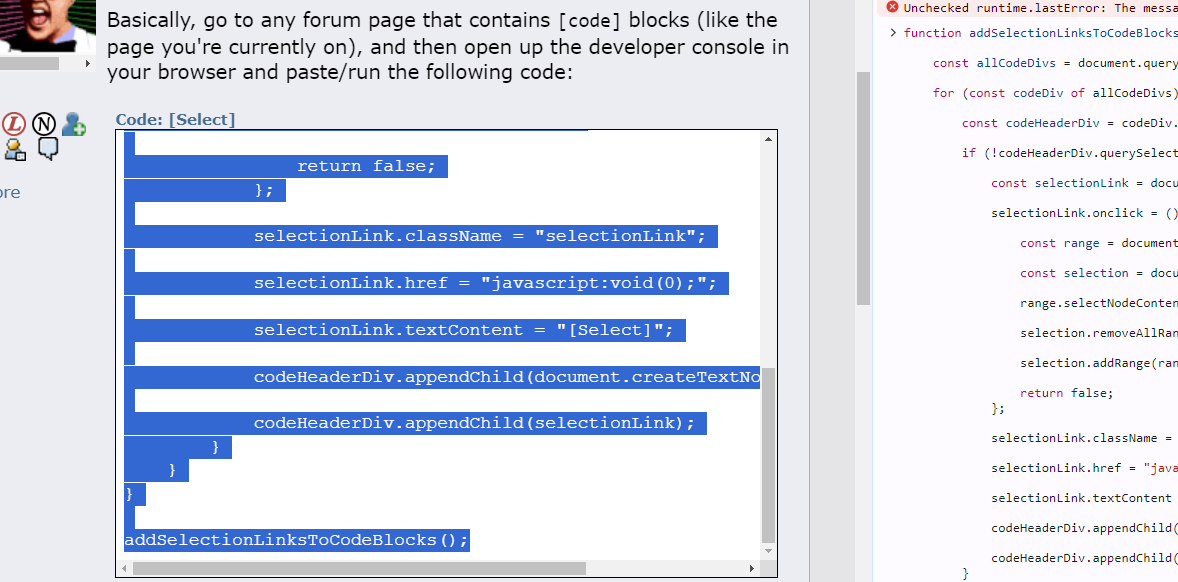Viewport: 1178px width, 582px height.
Task: Click the partially visible 'ore' link on the left
Action: pos(10,192)
